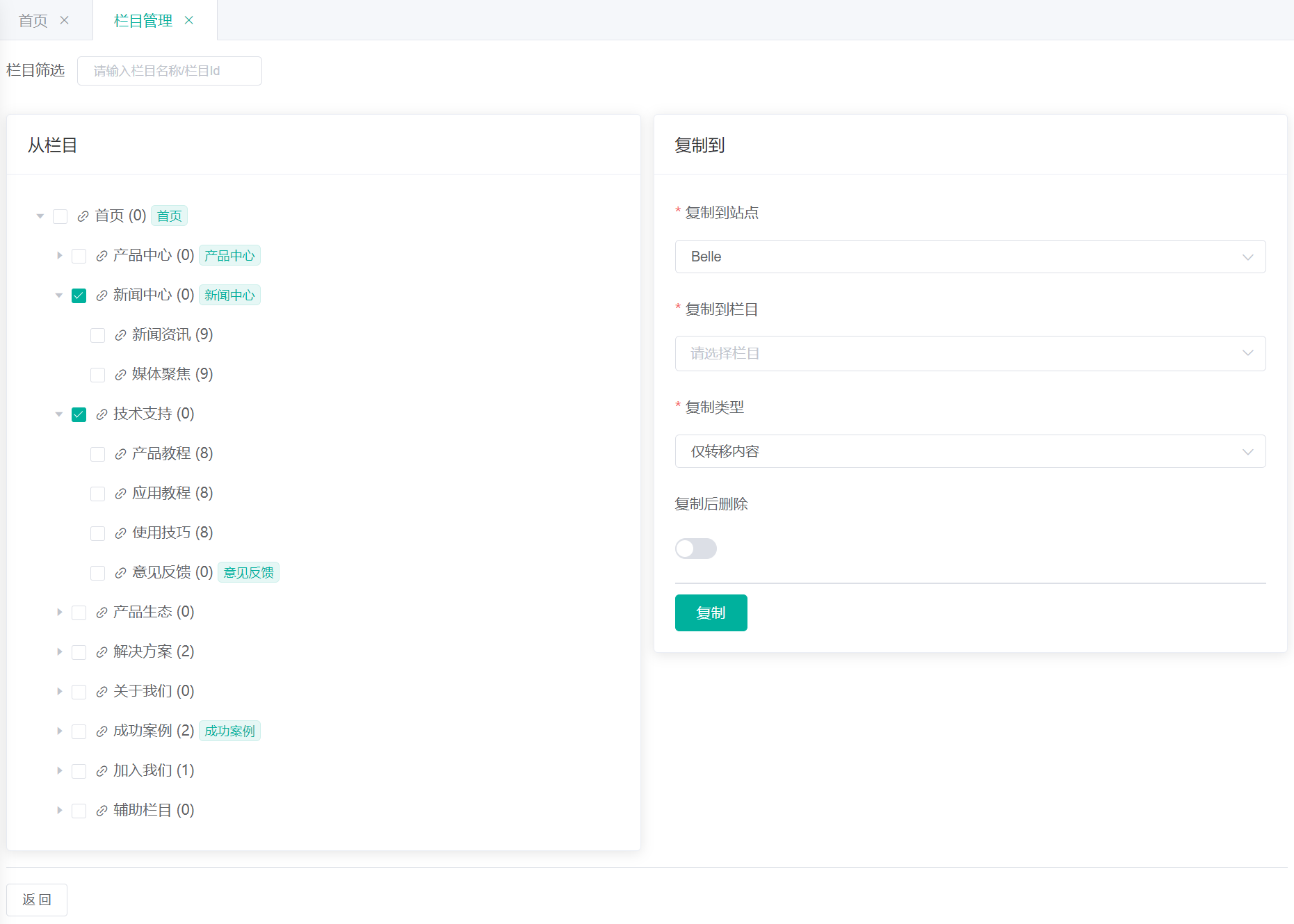
Task: Open the 复制到站点 dropdown showing Belle
Action: 969,257
